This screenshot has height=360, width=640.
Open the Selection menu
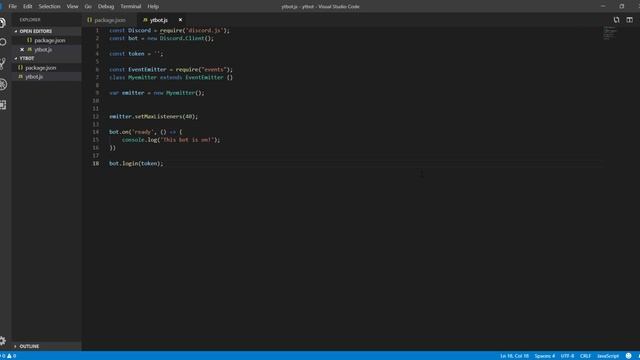click(x=49, y=7)
